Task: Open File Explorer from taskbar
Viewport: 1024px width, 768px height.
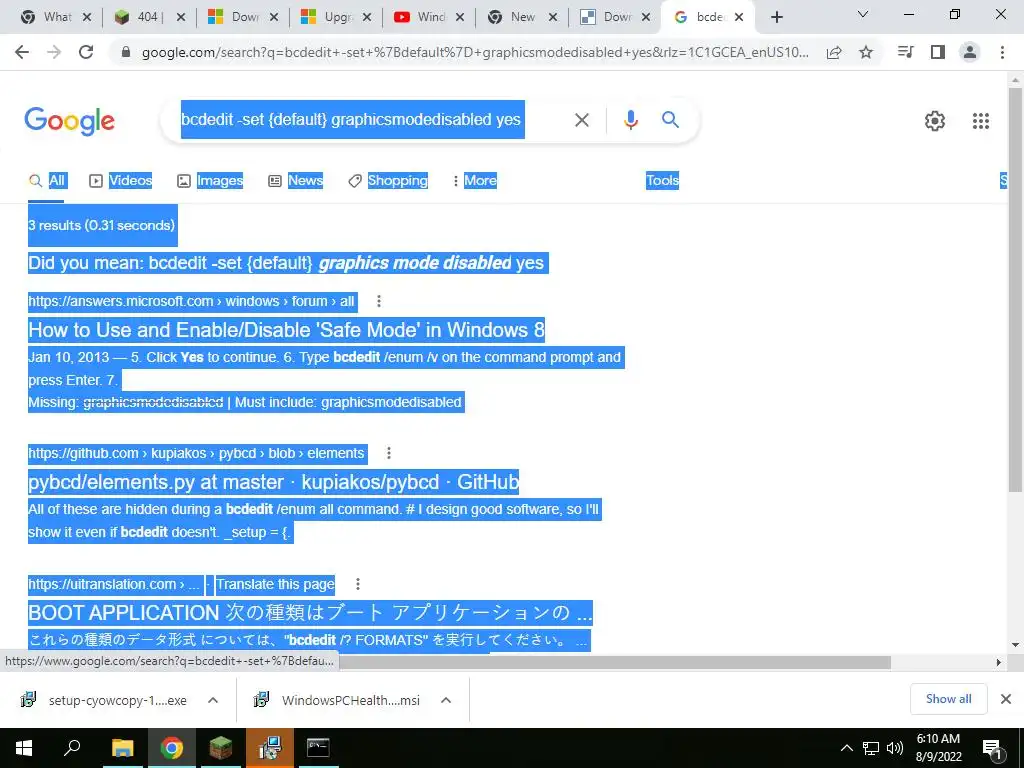Action: pyautogui.click(x=122, y=748)
